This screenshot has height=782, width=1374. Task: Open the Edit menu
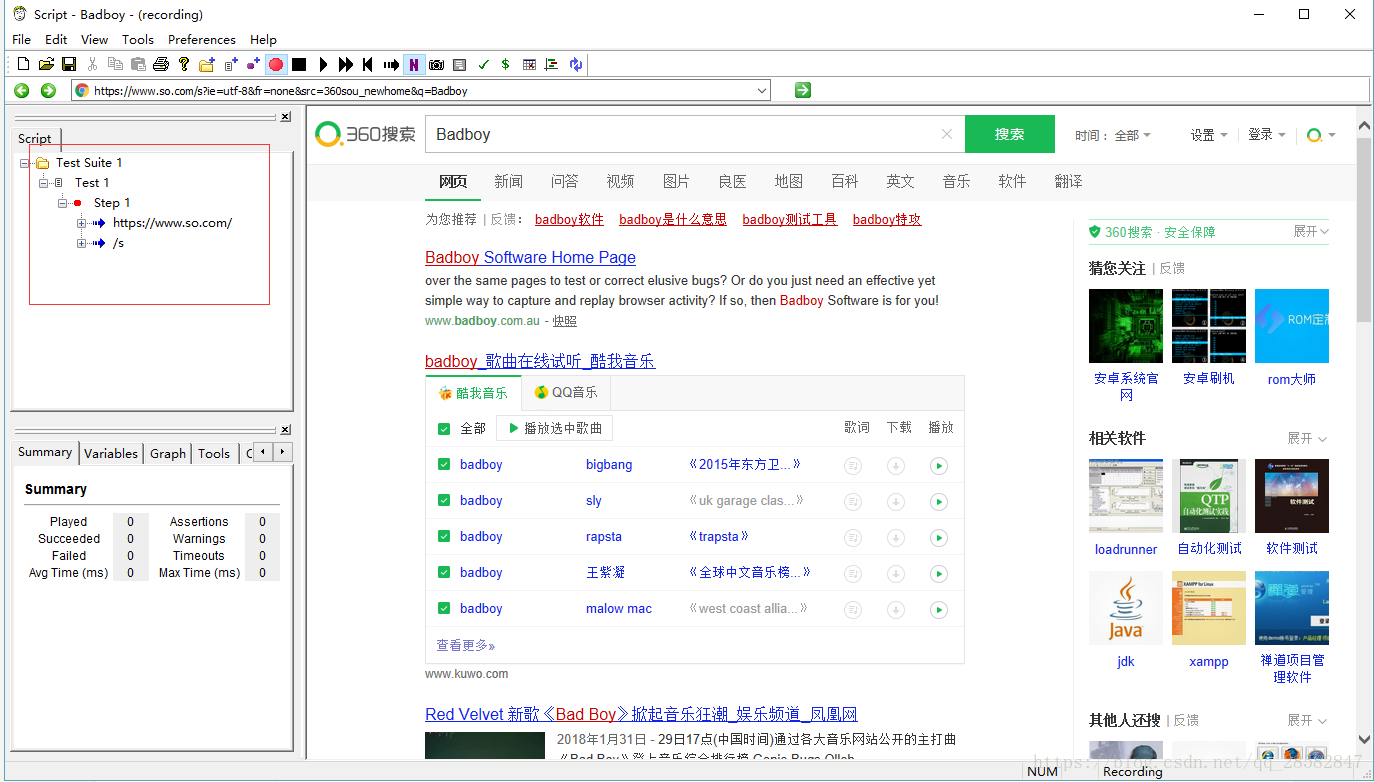(x=56, y=39)
